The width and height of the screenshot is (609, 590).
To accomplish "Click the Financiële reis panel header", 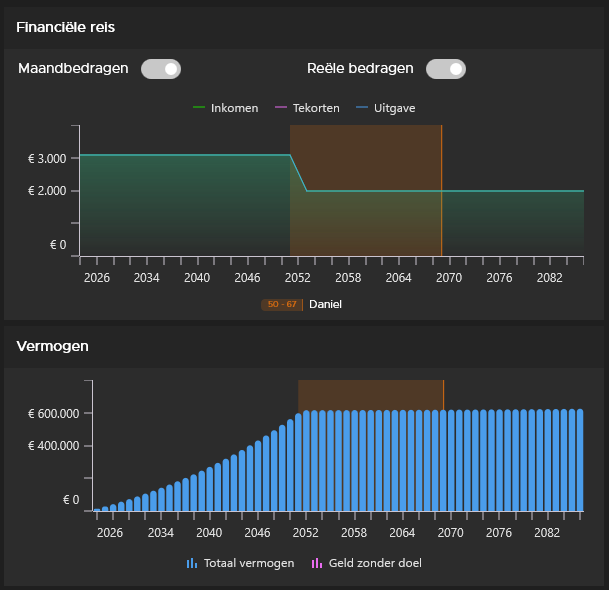I will click(x=66, y=27).
